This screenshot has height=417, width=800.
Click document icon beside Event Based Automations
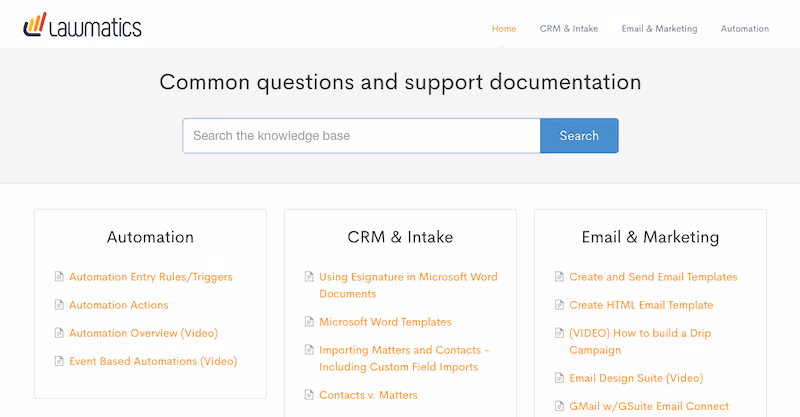click(59, 361)
